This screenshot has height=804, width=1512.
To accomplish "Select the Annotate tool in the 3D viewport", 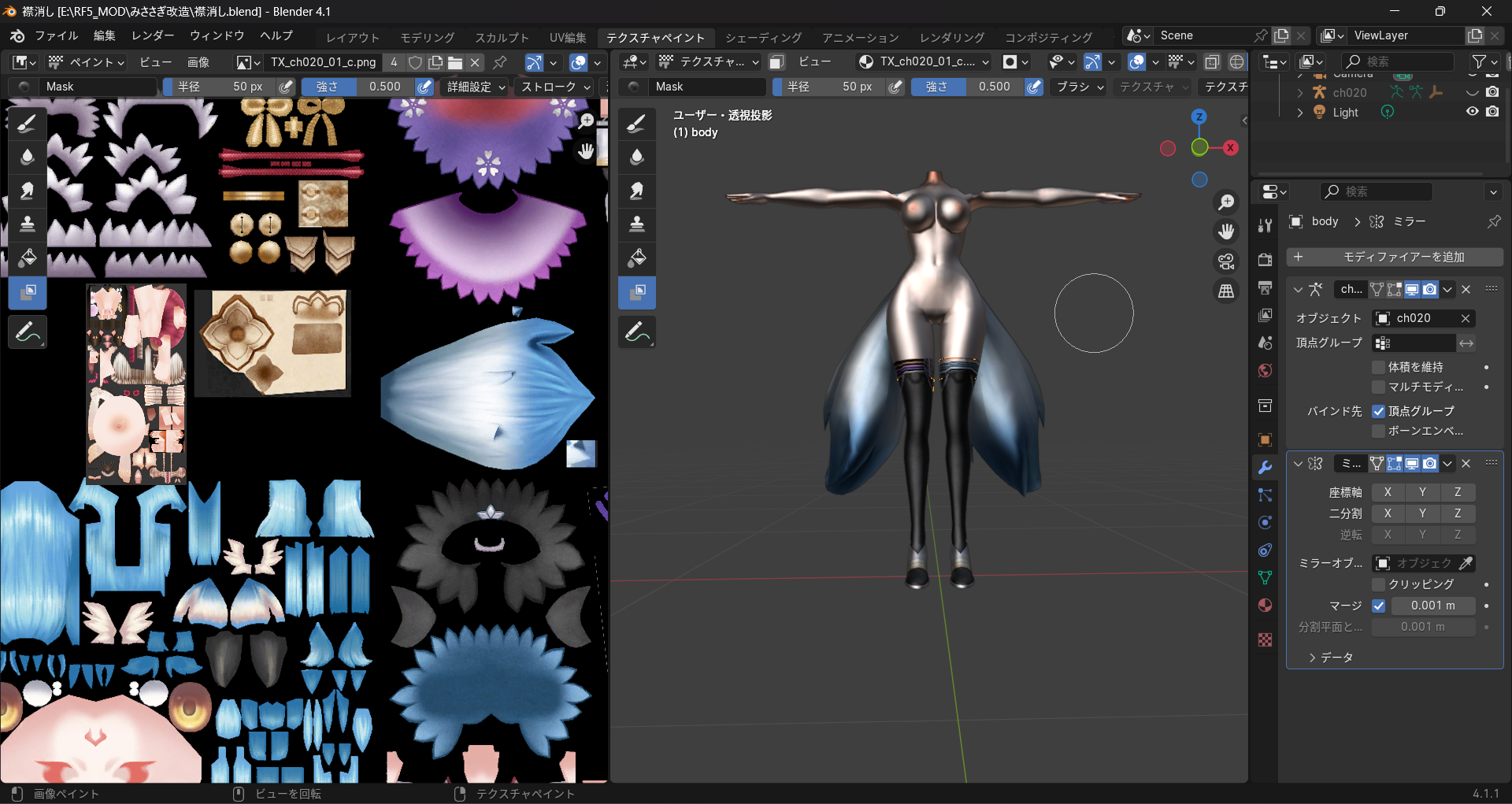I will pyautogui.click(x=637, y=332).
